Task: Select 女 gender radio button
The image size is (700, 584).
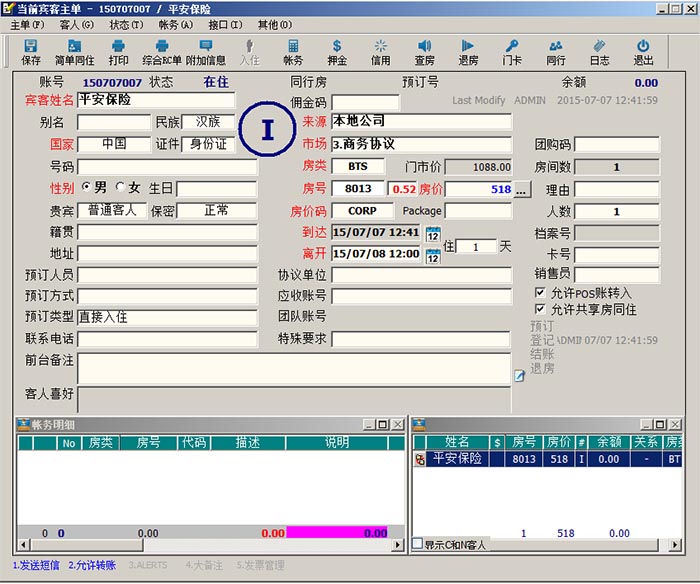Action: (x=120, y=187)
